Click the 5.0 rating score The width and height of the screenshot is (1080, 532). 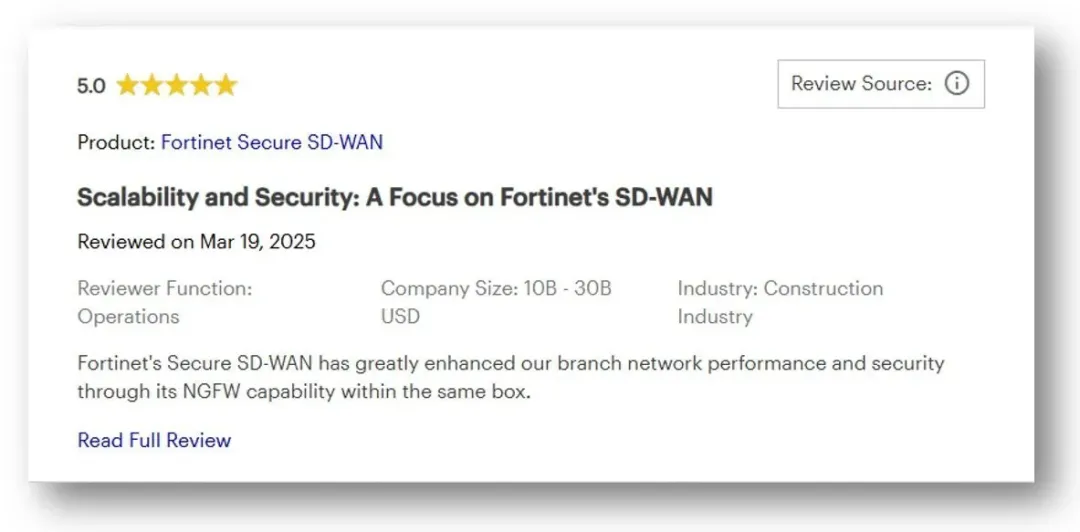click(x=91, y=86)
